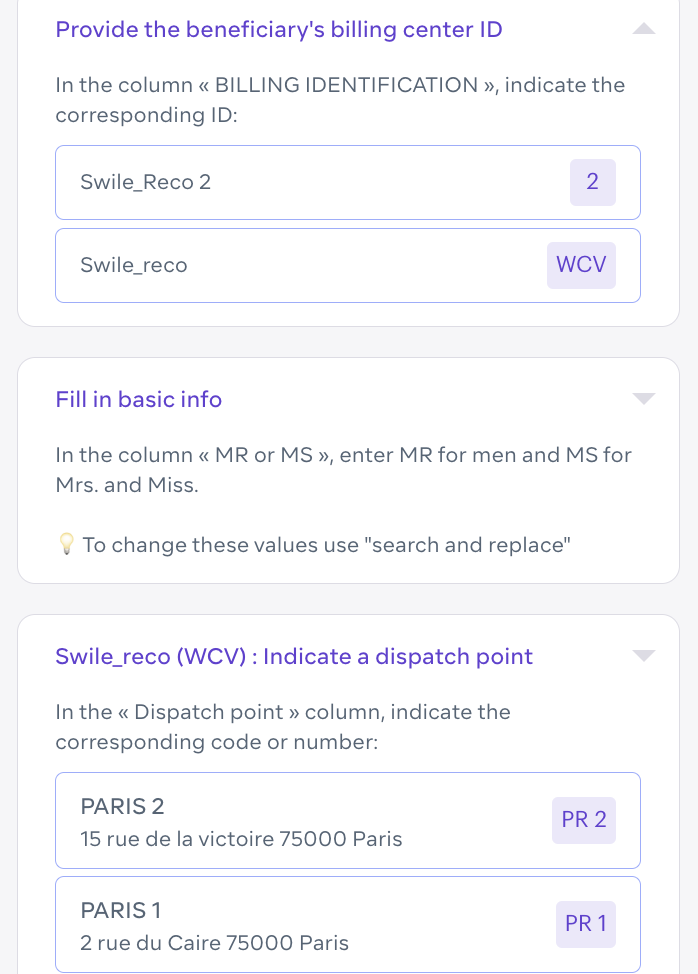Open the Swile_Reco 2 billing center row
This screenshot has width=698, height=974.
coord(348,183)
